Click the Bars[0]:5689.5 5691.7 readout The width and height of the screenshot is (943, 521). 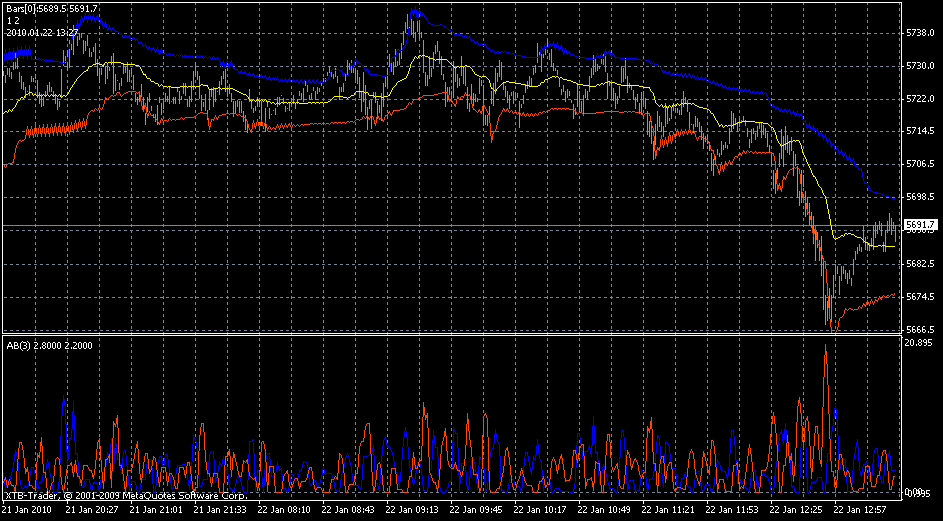click(52, 8)
